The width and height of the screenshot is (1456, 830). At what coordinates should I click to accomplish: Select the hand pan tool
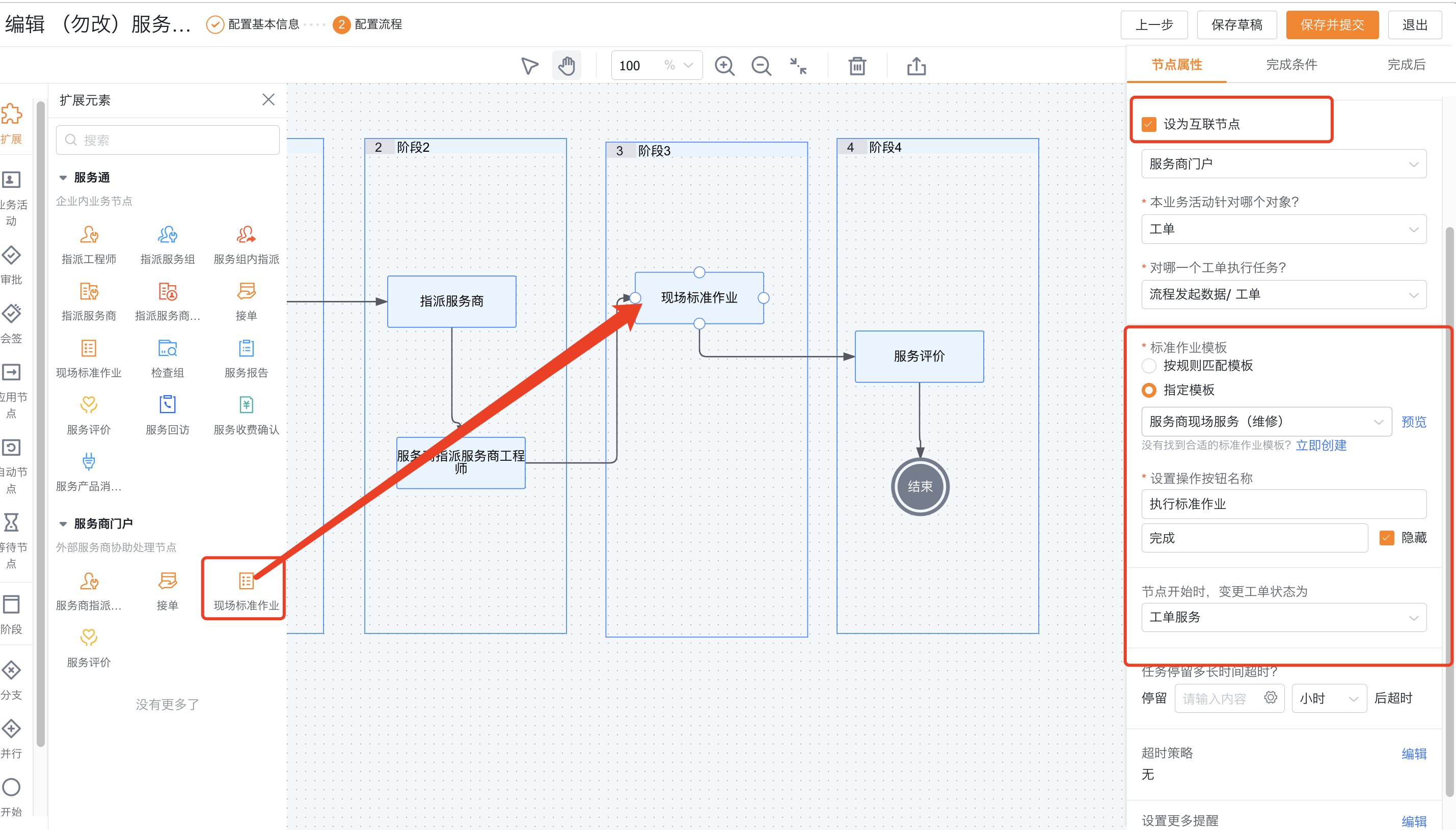(567, 66)
